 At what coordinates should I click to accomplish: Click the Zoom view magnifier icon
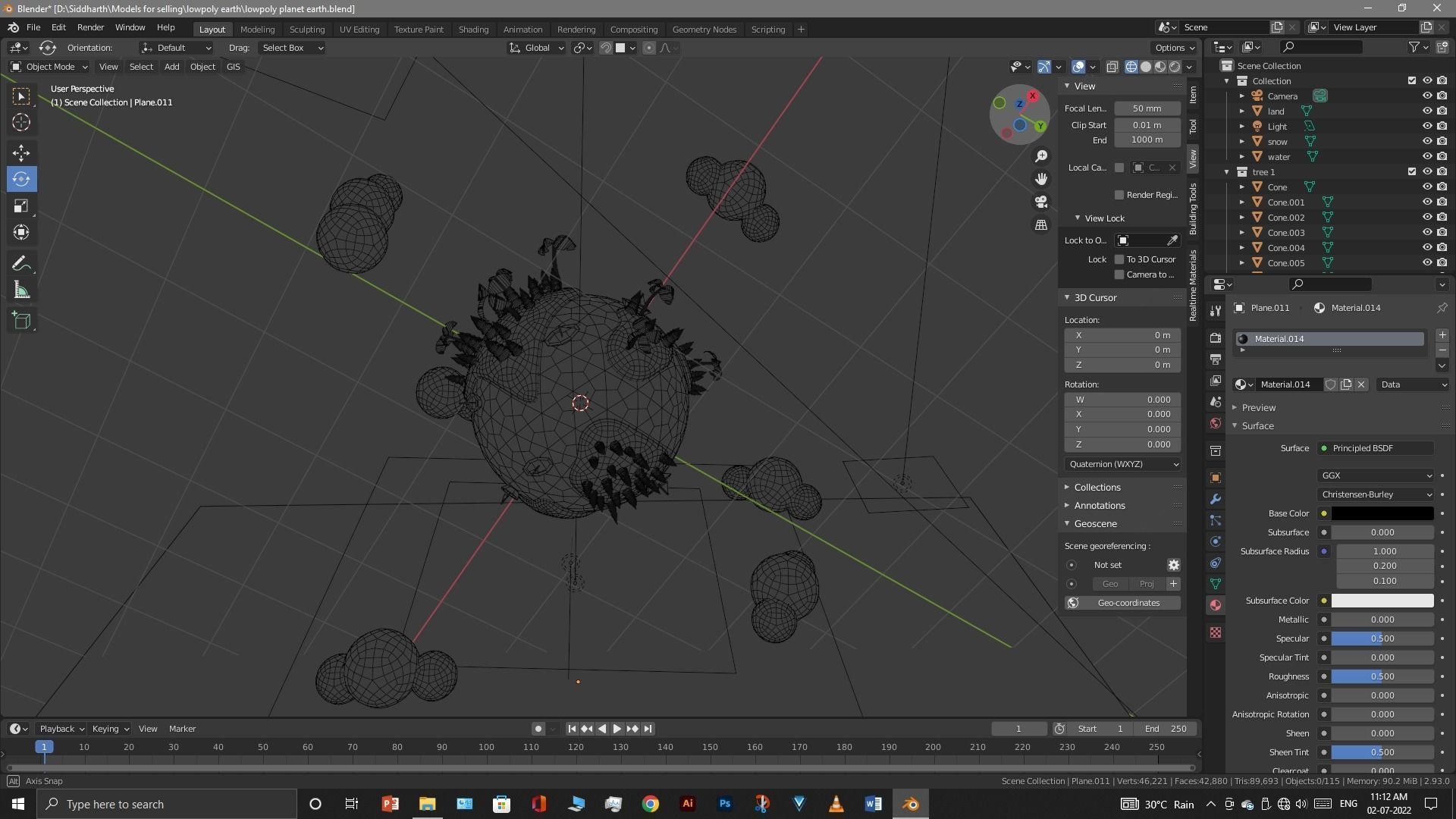[x=1041, y=156]
